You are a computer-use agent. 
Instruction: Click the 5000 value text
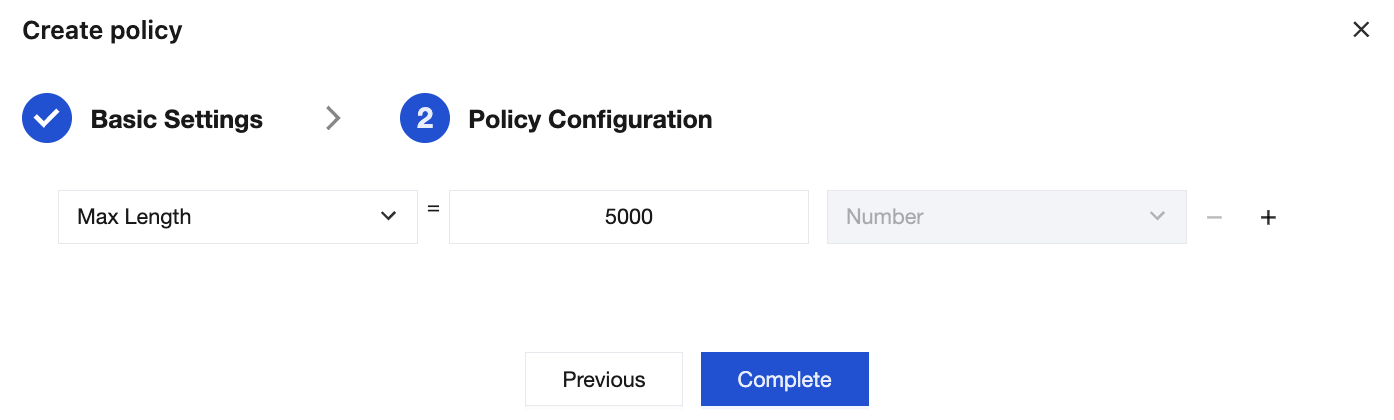click(x=629, y=217)
